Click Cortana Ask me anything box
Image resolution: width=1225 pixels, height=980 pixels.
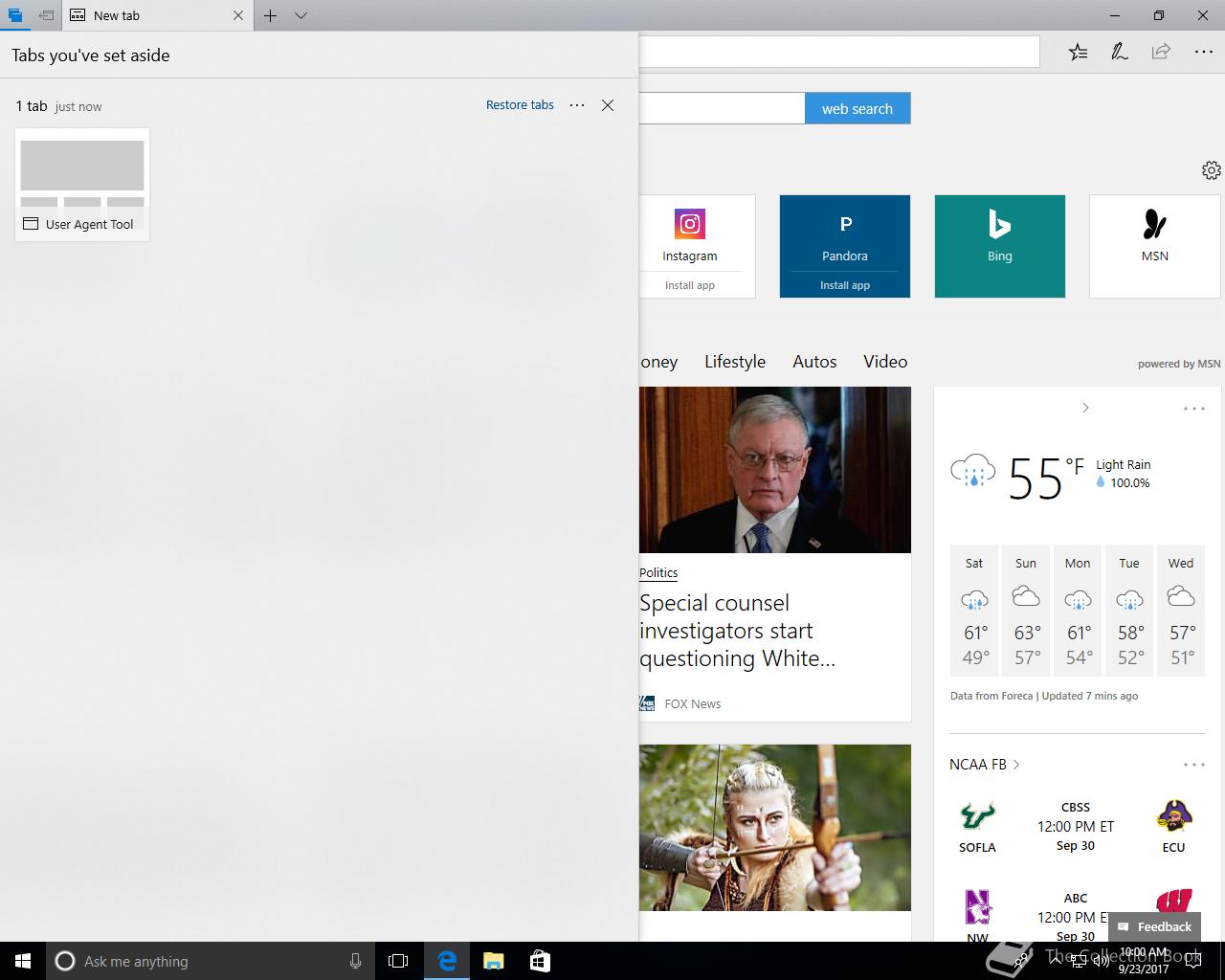209,961
